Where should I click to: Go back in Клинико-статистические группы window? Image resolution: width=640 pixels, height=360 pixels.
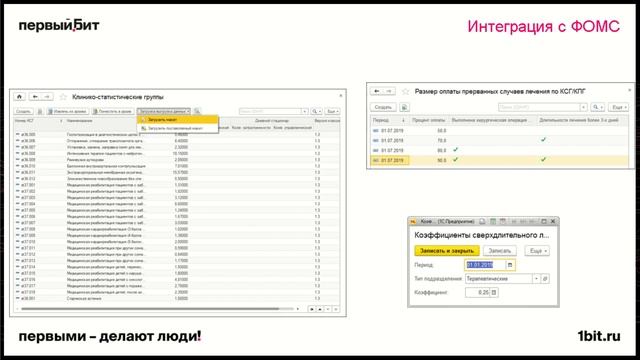pyautogui.click(x=36, y=97)
